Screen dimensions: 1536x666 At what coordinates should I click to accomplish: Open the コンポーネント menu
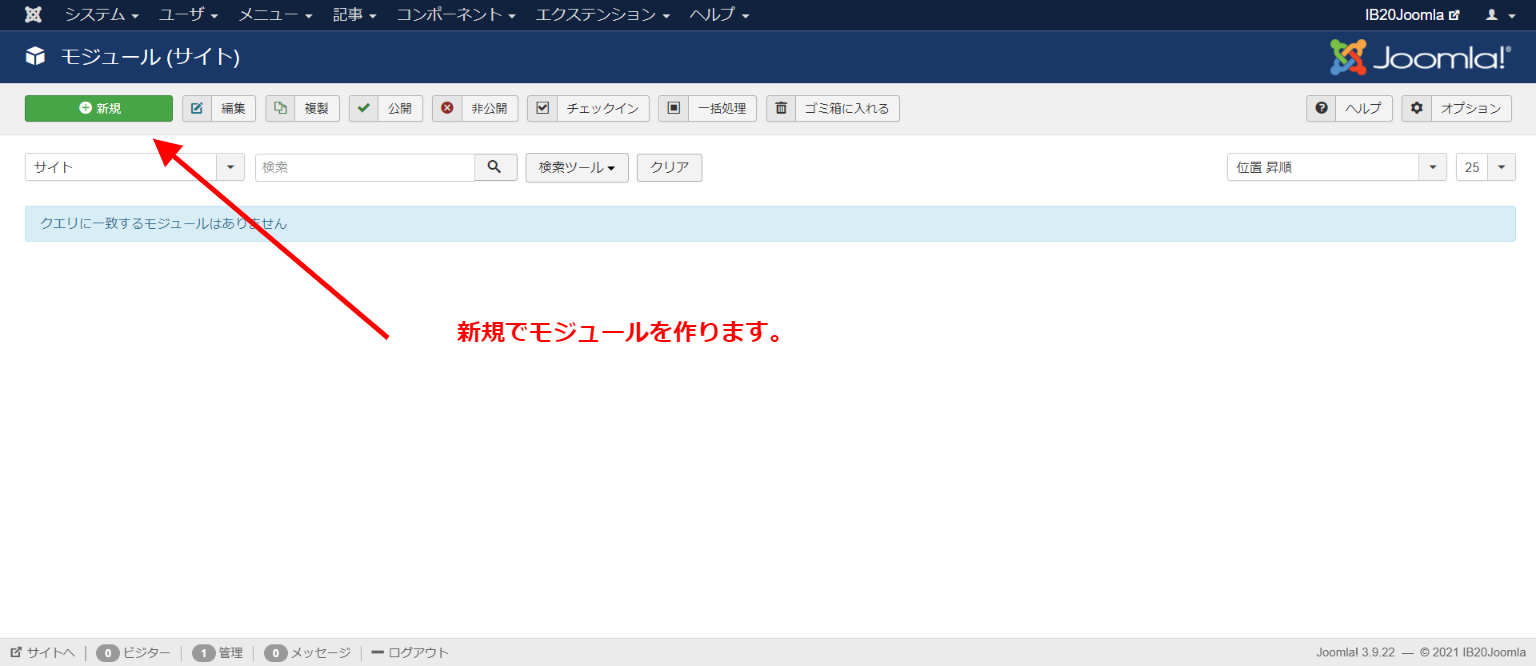point(456,15)
